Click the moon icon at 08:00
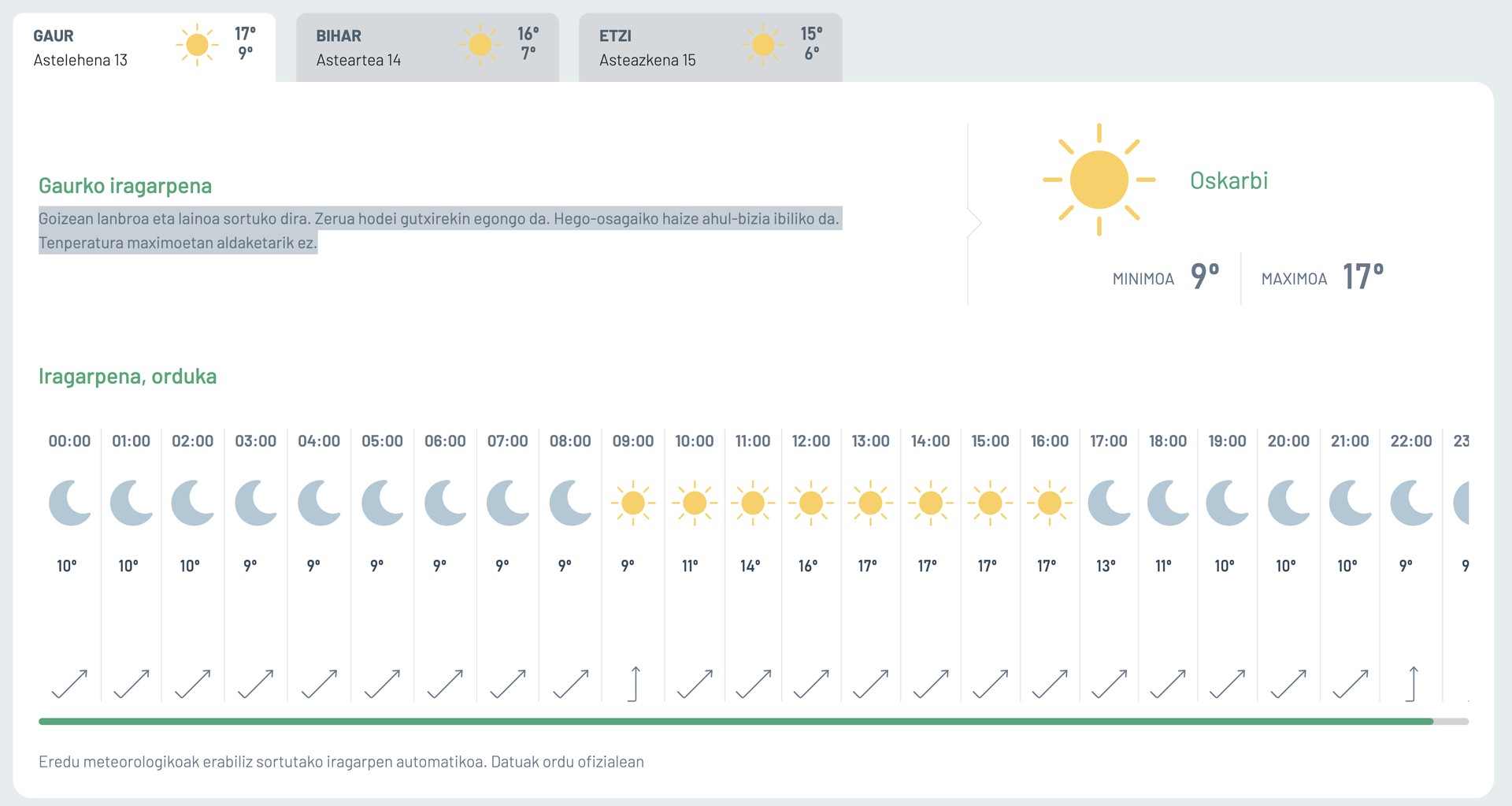The image size is (1512, 806). [570, 503]
